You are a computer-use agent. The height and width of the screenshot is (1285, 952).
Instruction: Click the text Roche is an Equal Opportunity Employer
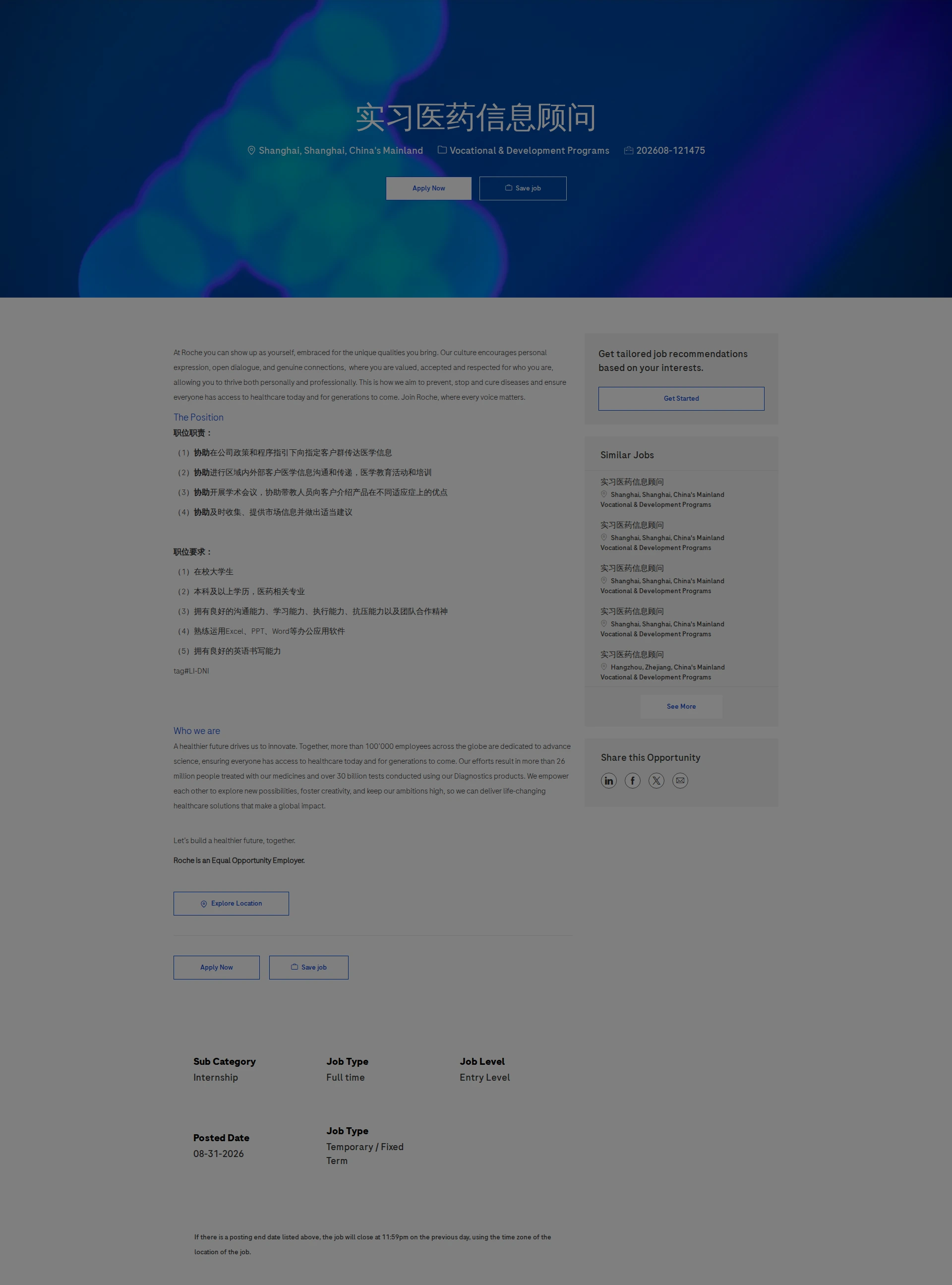[239, 861]
